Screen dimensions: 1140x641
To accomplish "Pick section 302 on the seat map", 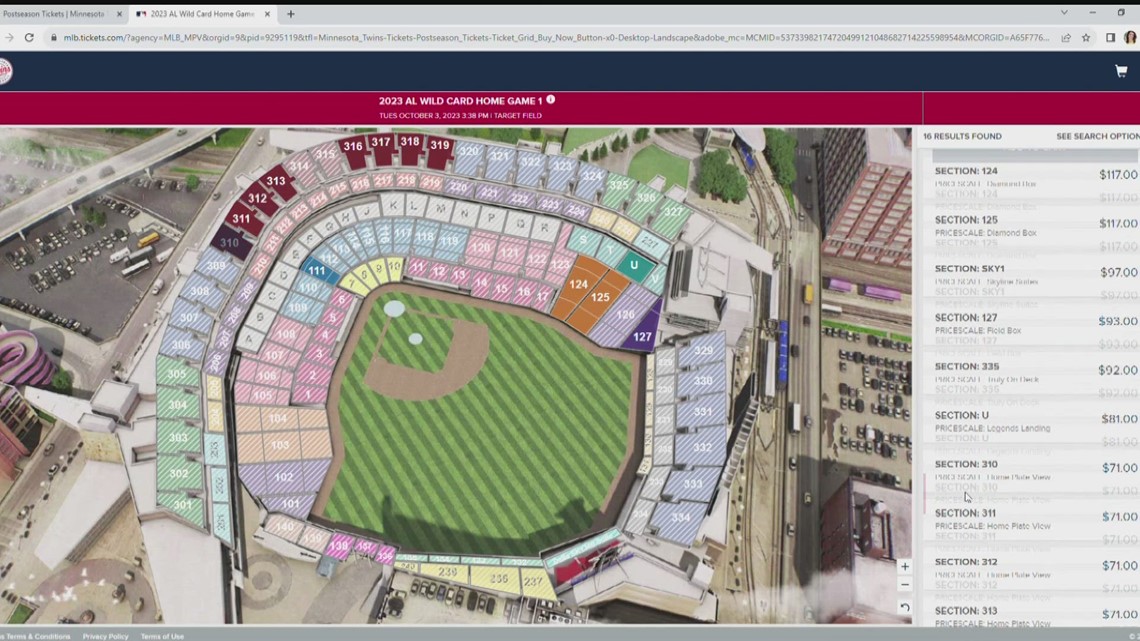I will [x=180, y=474].
